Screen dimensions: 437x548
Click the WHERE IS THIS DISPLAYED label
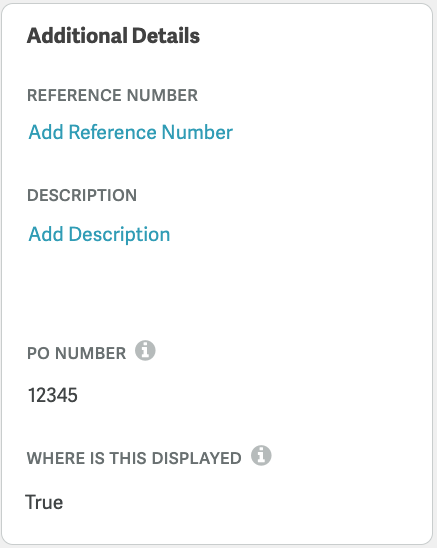134,458
